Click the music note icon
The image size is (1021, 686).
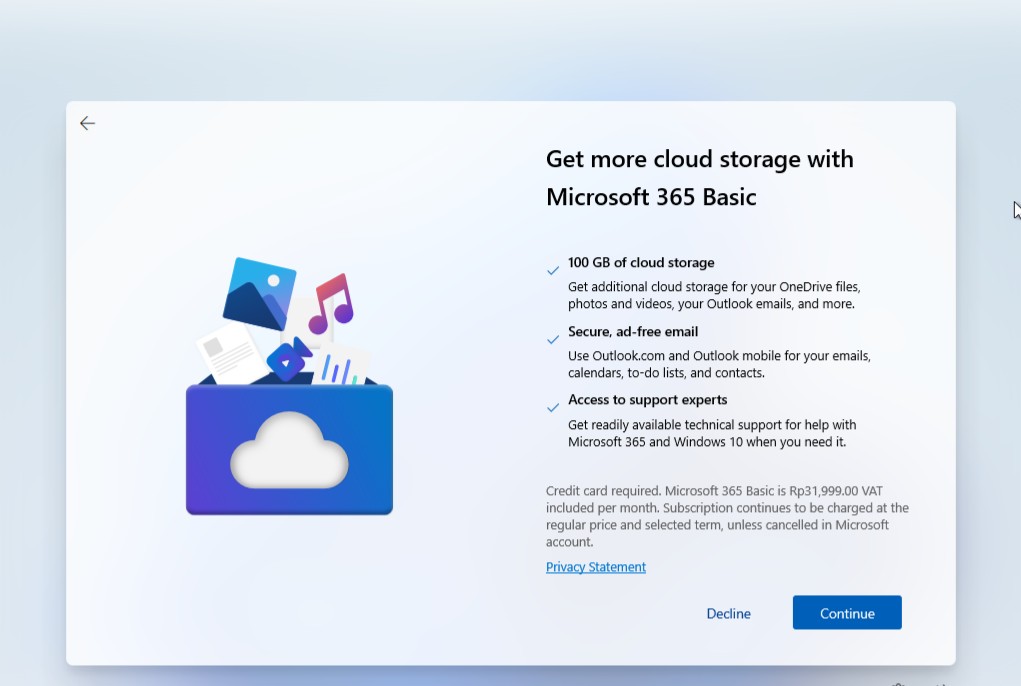pyautogui.click(x=330, y=304)
